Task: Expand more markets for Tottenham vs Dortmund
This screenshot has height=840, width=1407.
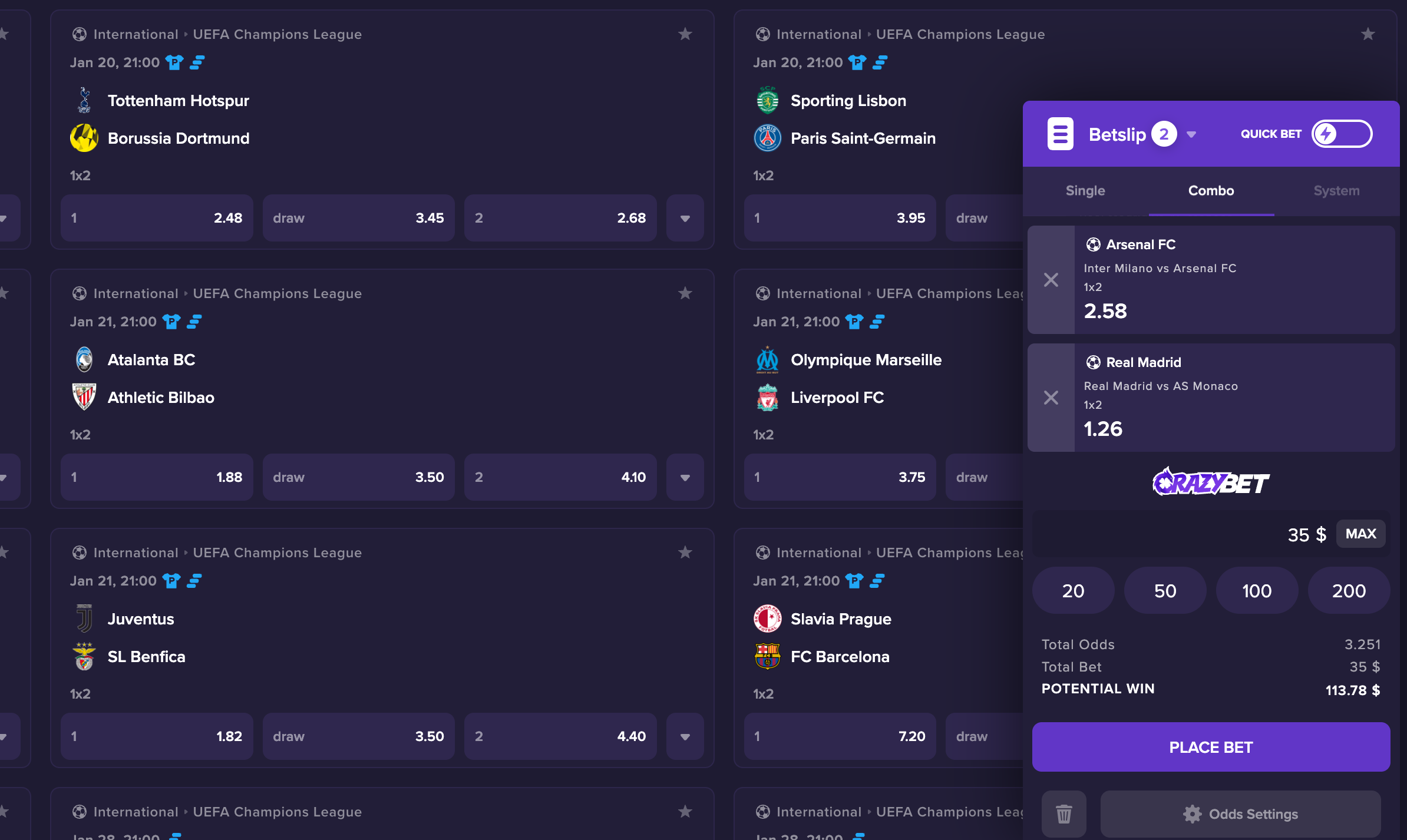Action: pyautogui.click(x=685, y=218)
